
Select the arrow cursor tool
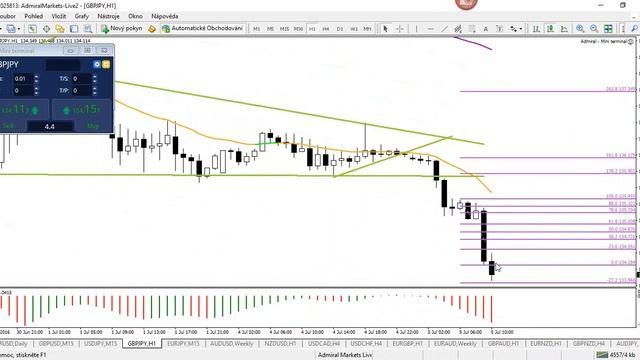(x=385, y=29)
